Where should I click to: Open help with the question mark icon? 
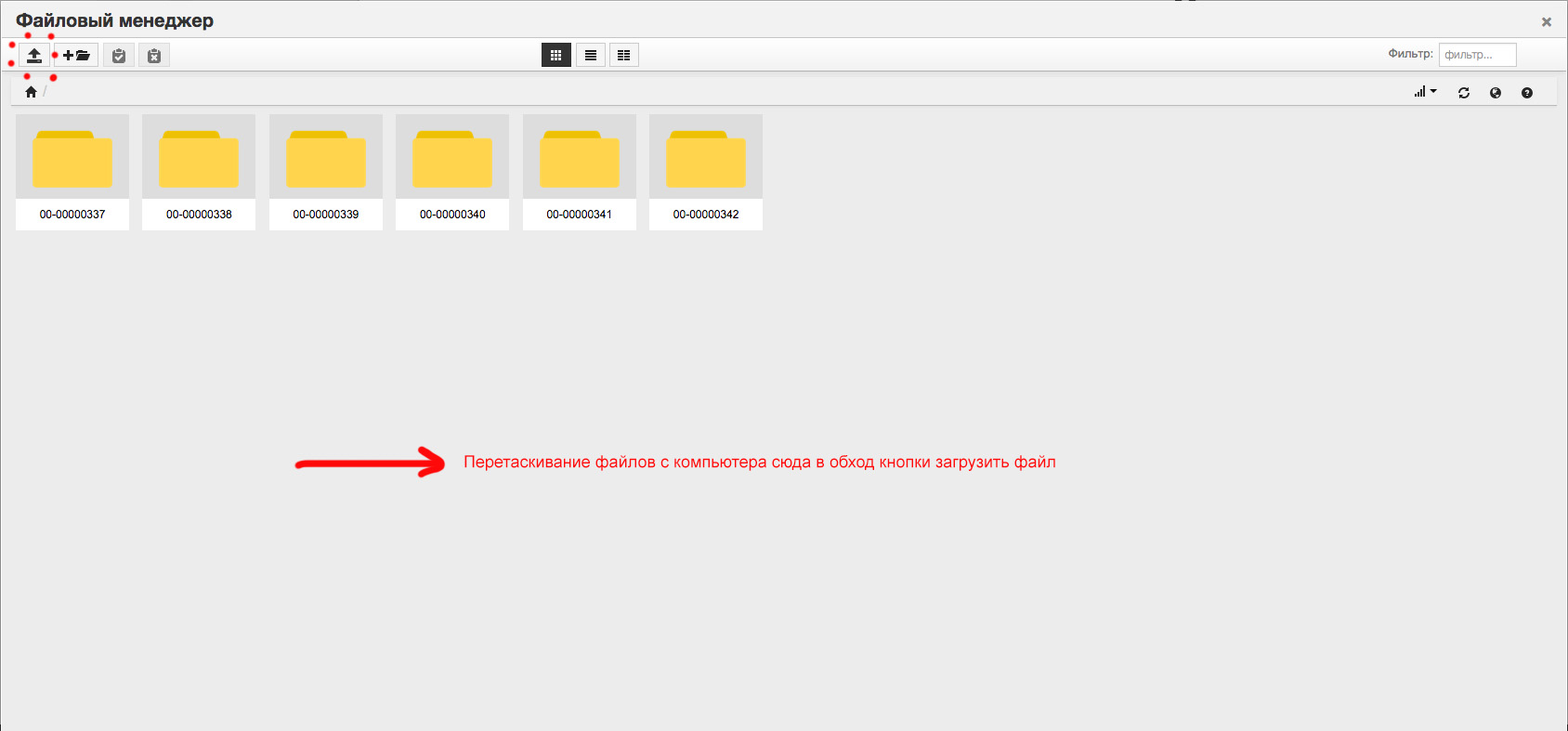pyautogui.click(x=1527, y=93)
